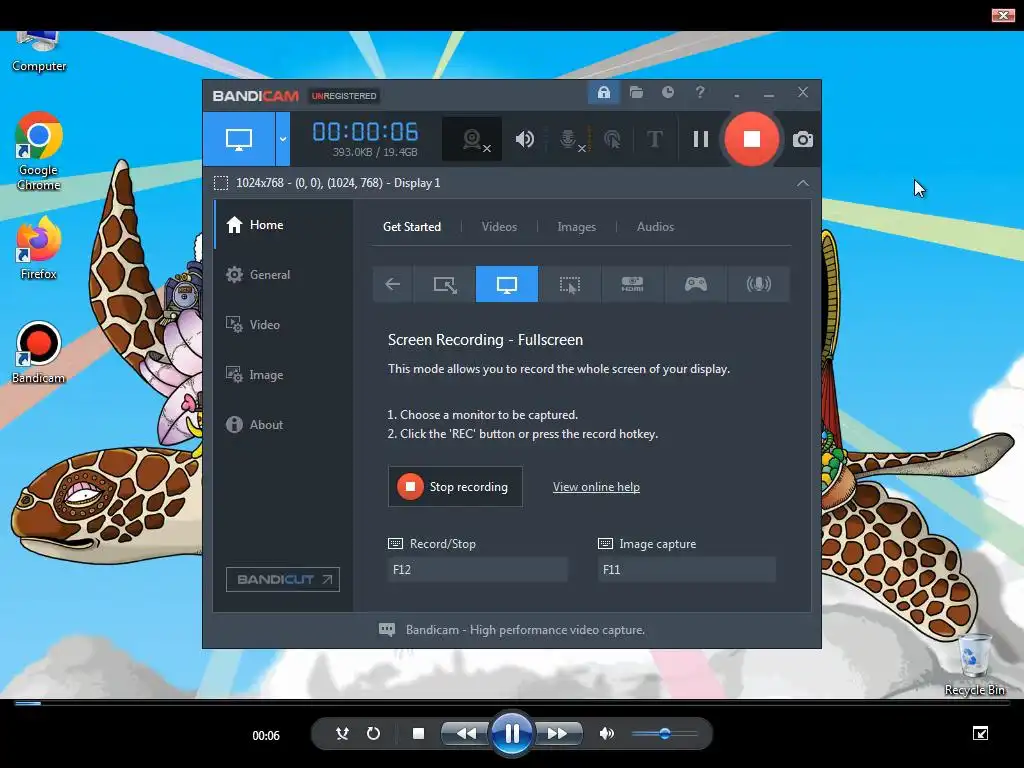This screenshot has height=768, width=1024.
Task: Open the View online help link
Action: (596, 487)
